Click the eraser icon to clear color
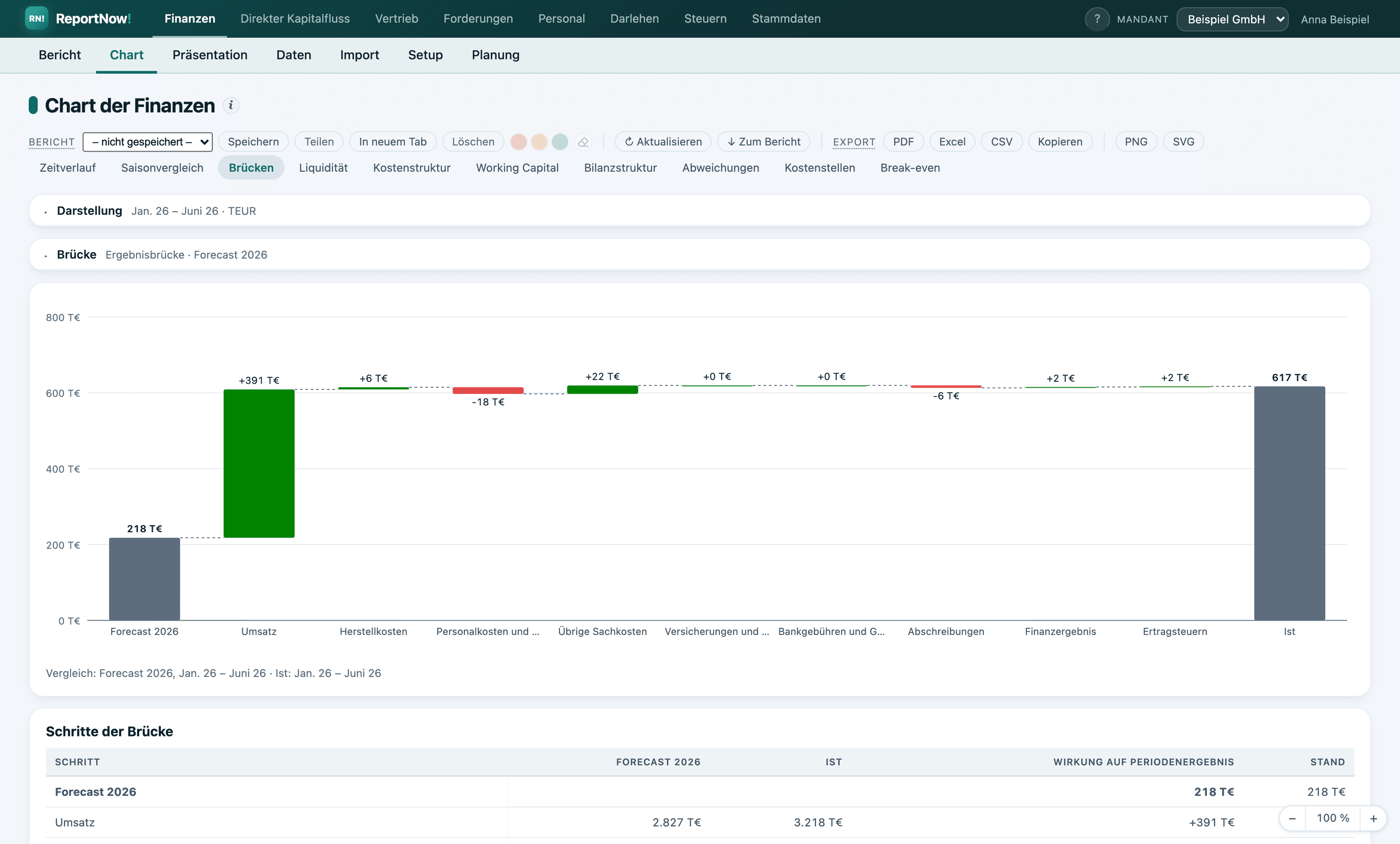 [x=583, y=142]
